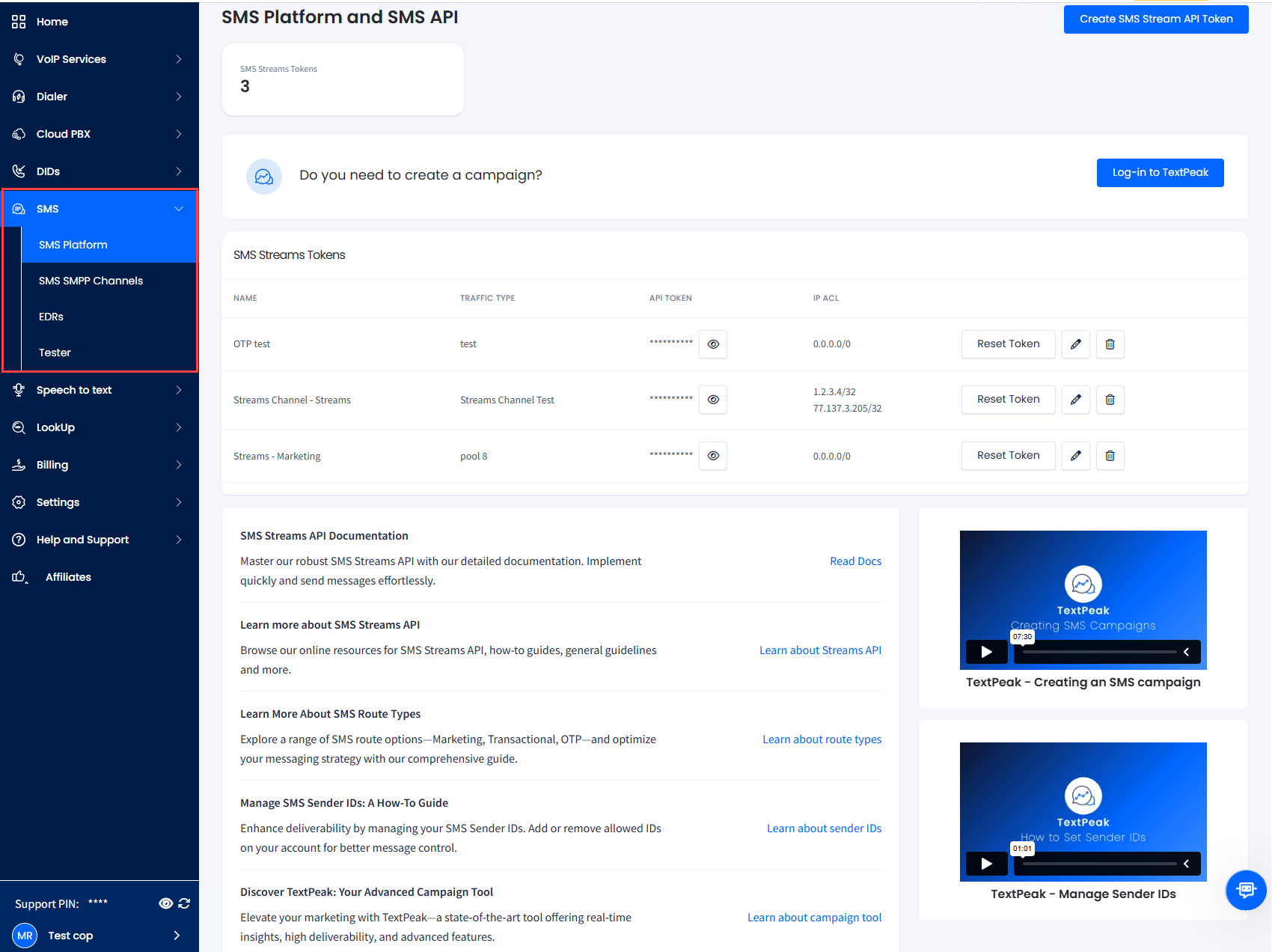Show the Streams Channel - Streams API token

coord(713,400)
